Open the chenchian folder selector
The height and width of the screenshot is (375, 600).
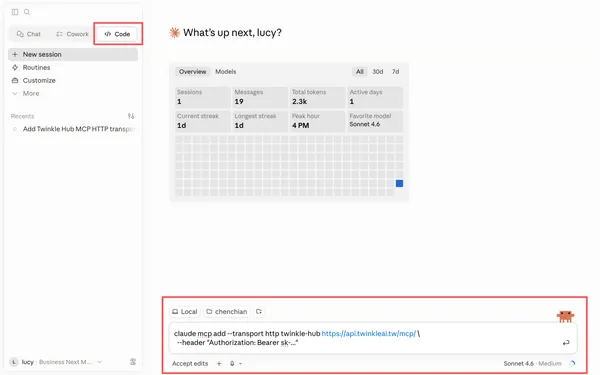click(x=227, y=311)
